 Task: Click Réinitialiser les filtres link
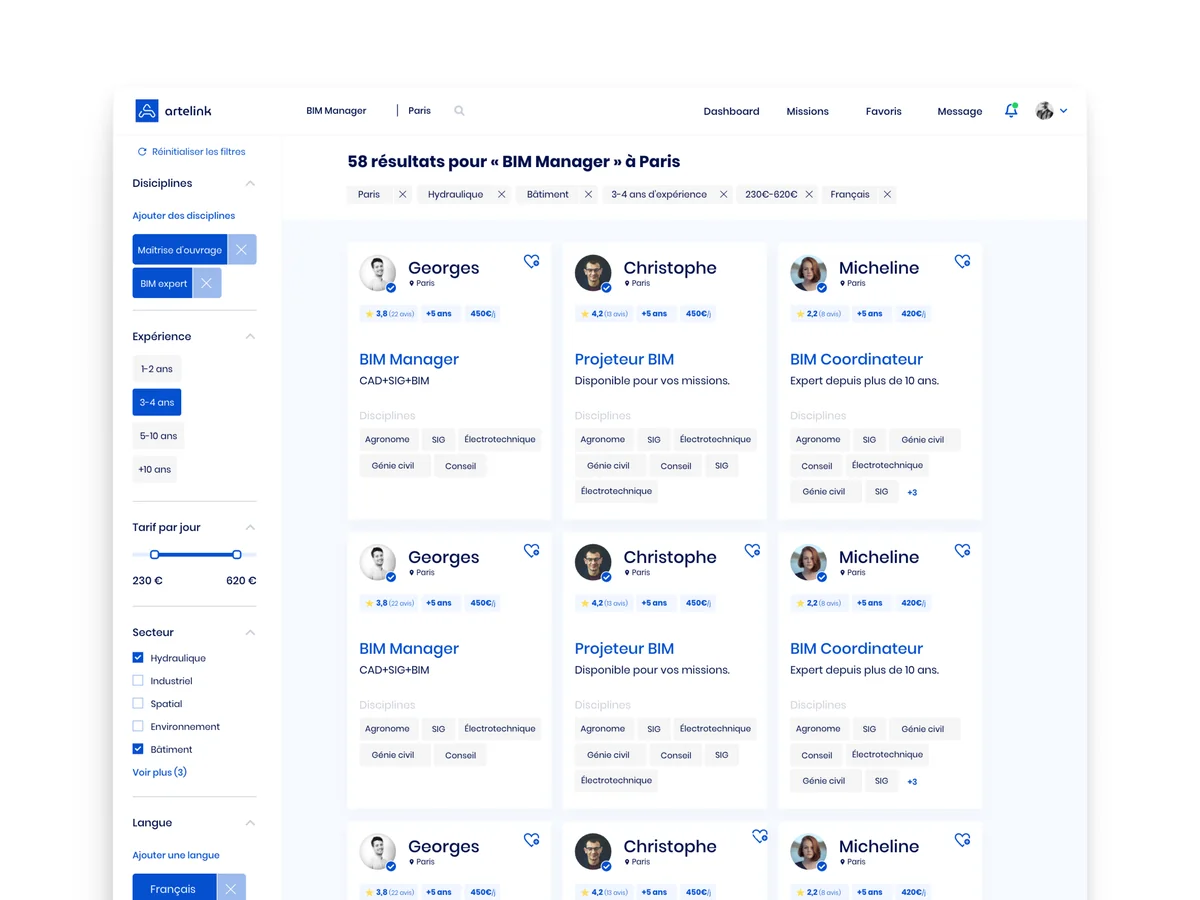(199, 152)
